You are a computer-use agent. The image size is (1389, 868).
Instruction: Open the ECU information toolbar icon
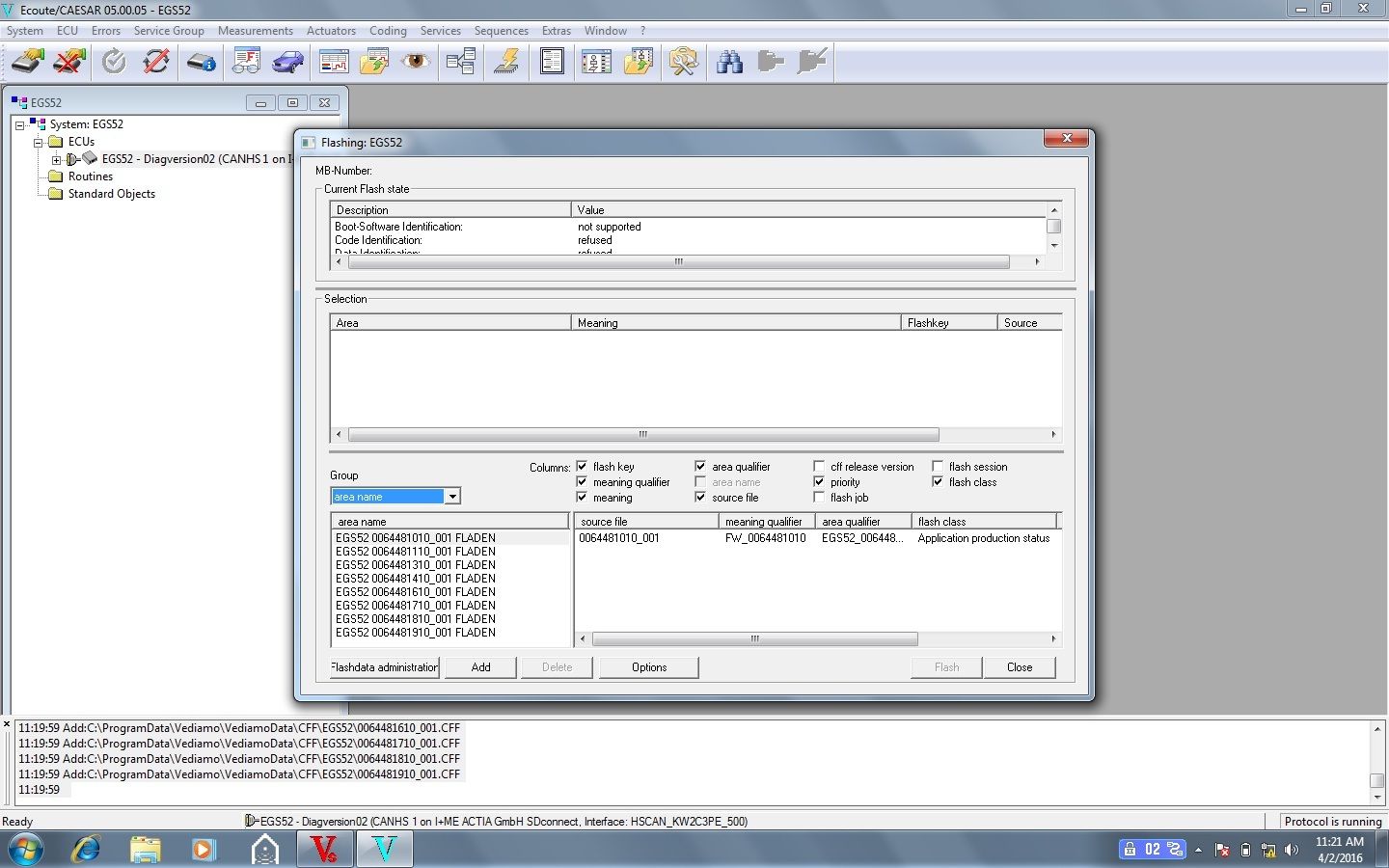coord(202,63)
